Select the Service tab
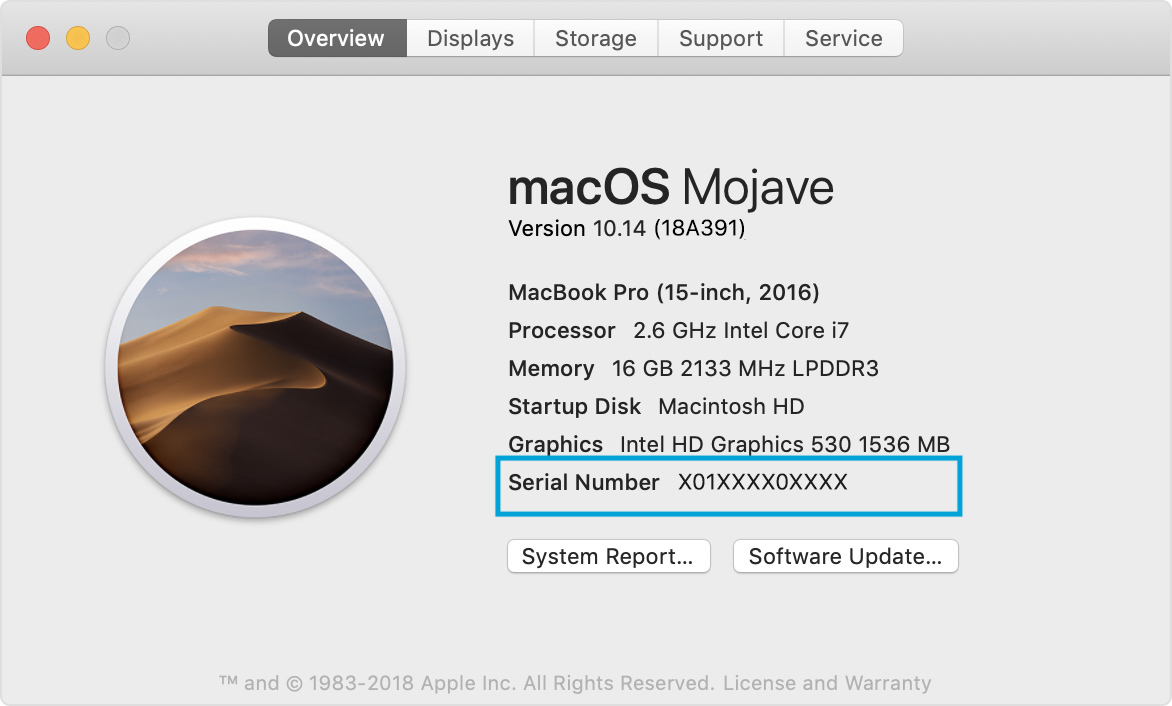 (x=843, y=38)
